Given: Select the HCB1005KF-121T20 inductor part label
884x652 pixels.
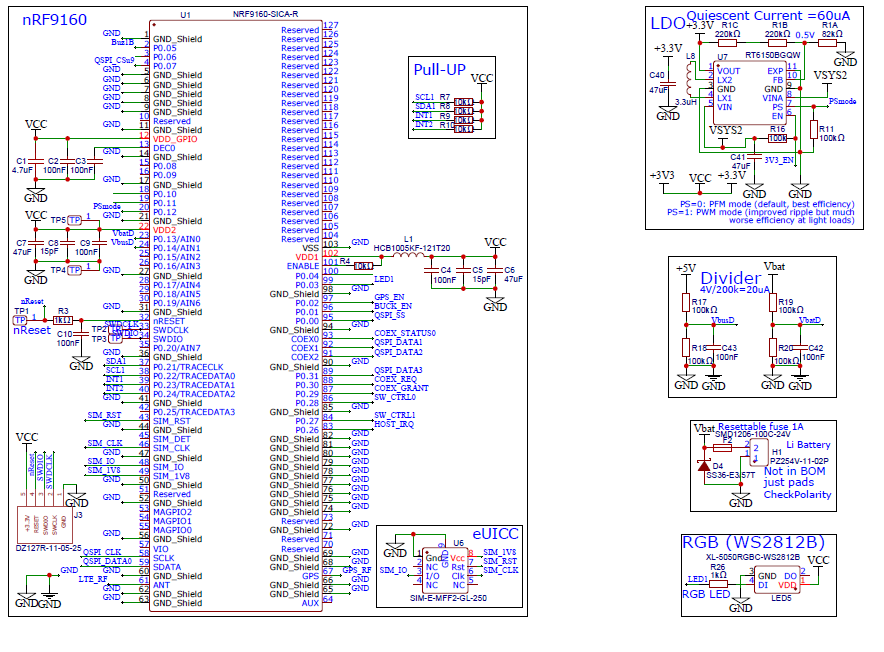Looking at the screenshot, I should point(412,248).
